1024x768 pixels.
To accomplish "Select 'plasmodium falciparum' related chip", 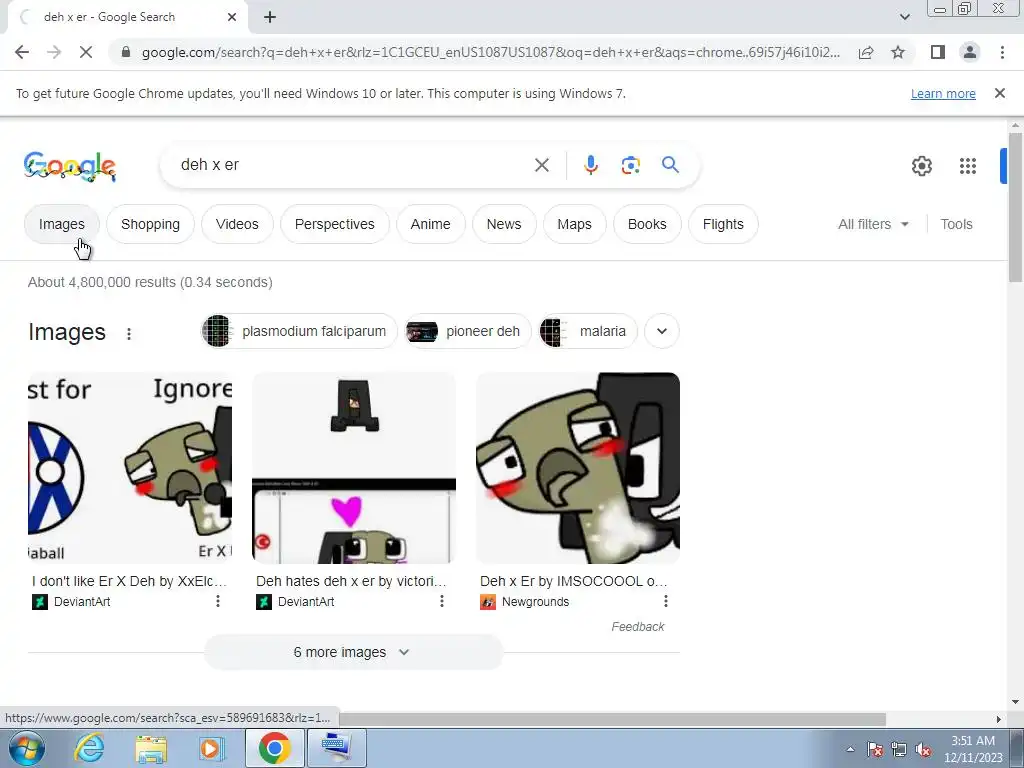I will [x=299, y=331].
